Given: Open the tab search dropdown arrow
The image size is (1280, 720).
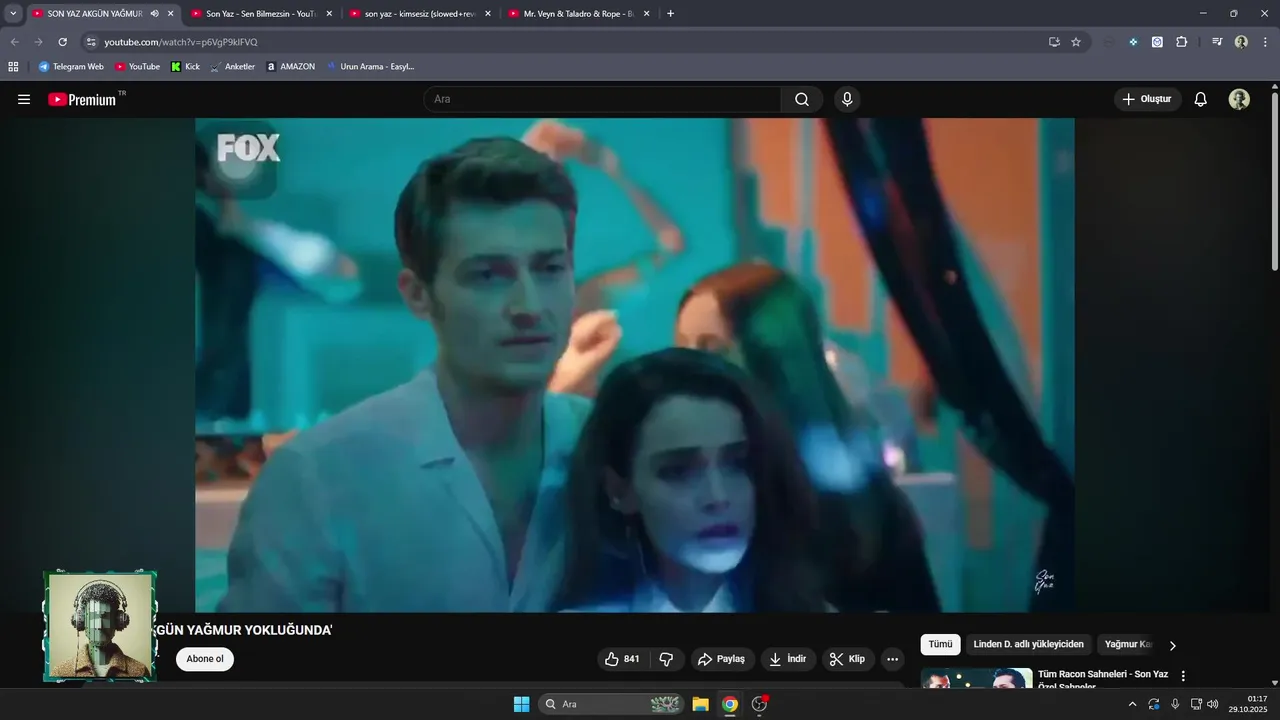Looking at the screenshot, I should [13, 14].
